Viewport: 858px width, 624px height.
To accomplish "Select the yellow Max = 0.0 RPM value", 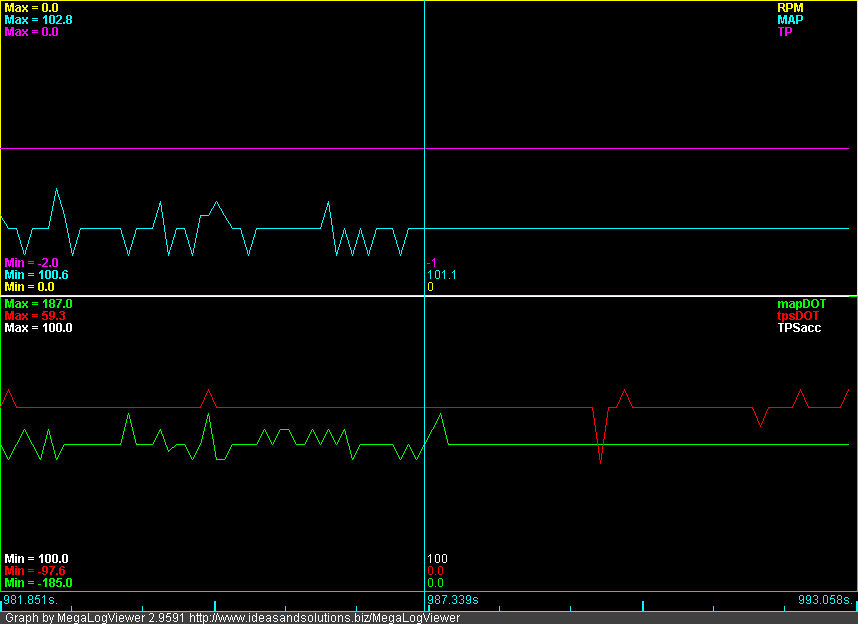I will [31, 8].
